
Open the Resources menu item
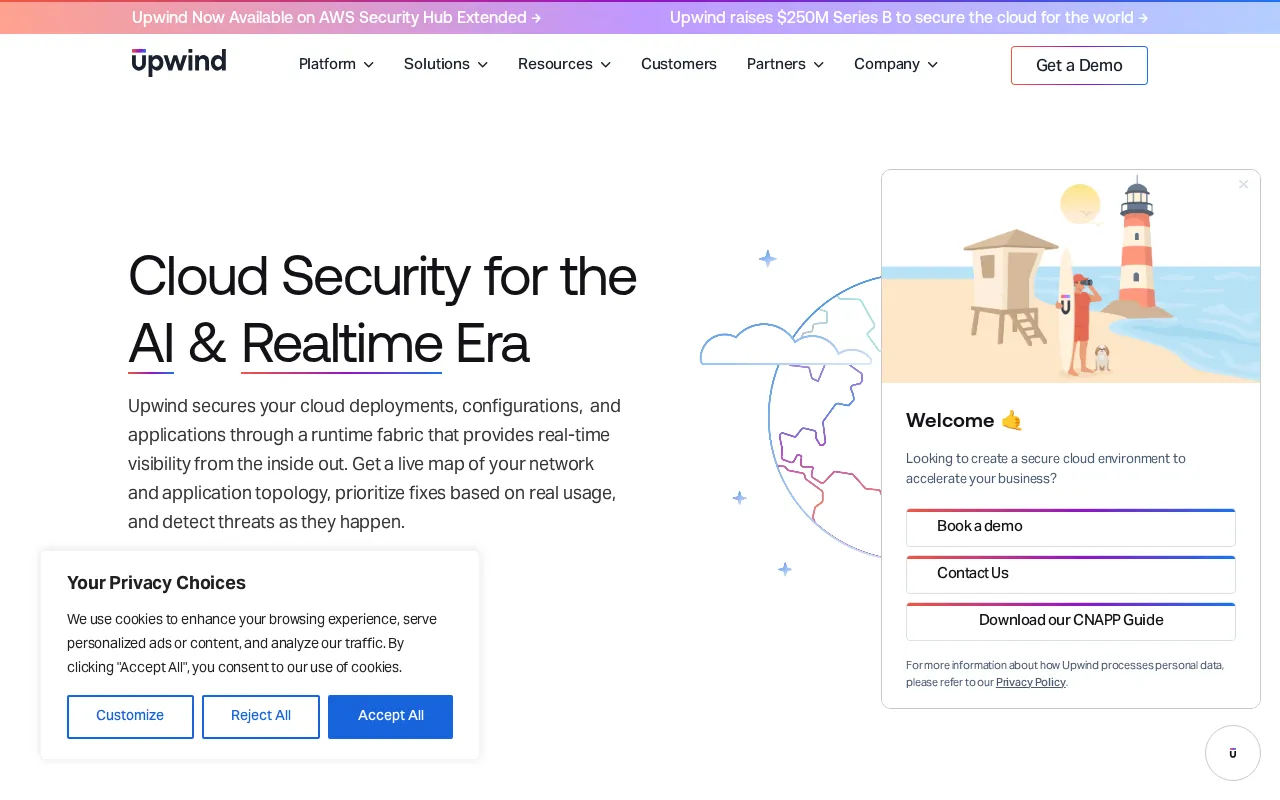[x=555, y=64]
